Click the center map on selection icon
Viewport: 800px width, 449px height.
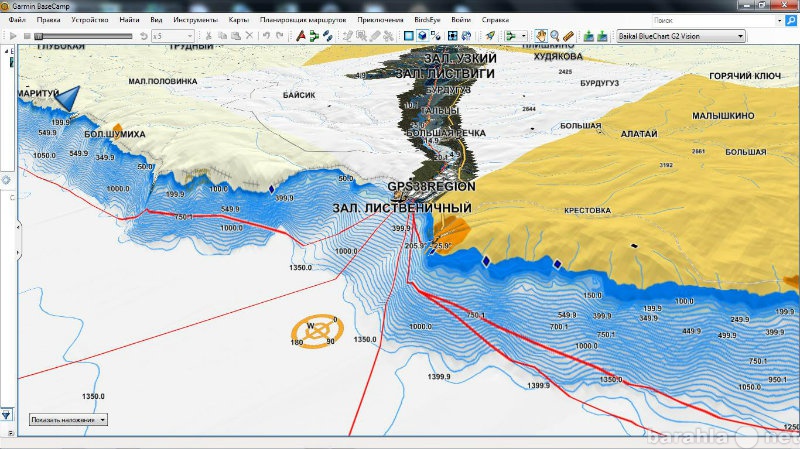[453, 36]
